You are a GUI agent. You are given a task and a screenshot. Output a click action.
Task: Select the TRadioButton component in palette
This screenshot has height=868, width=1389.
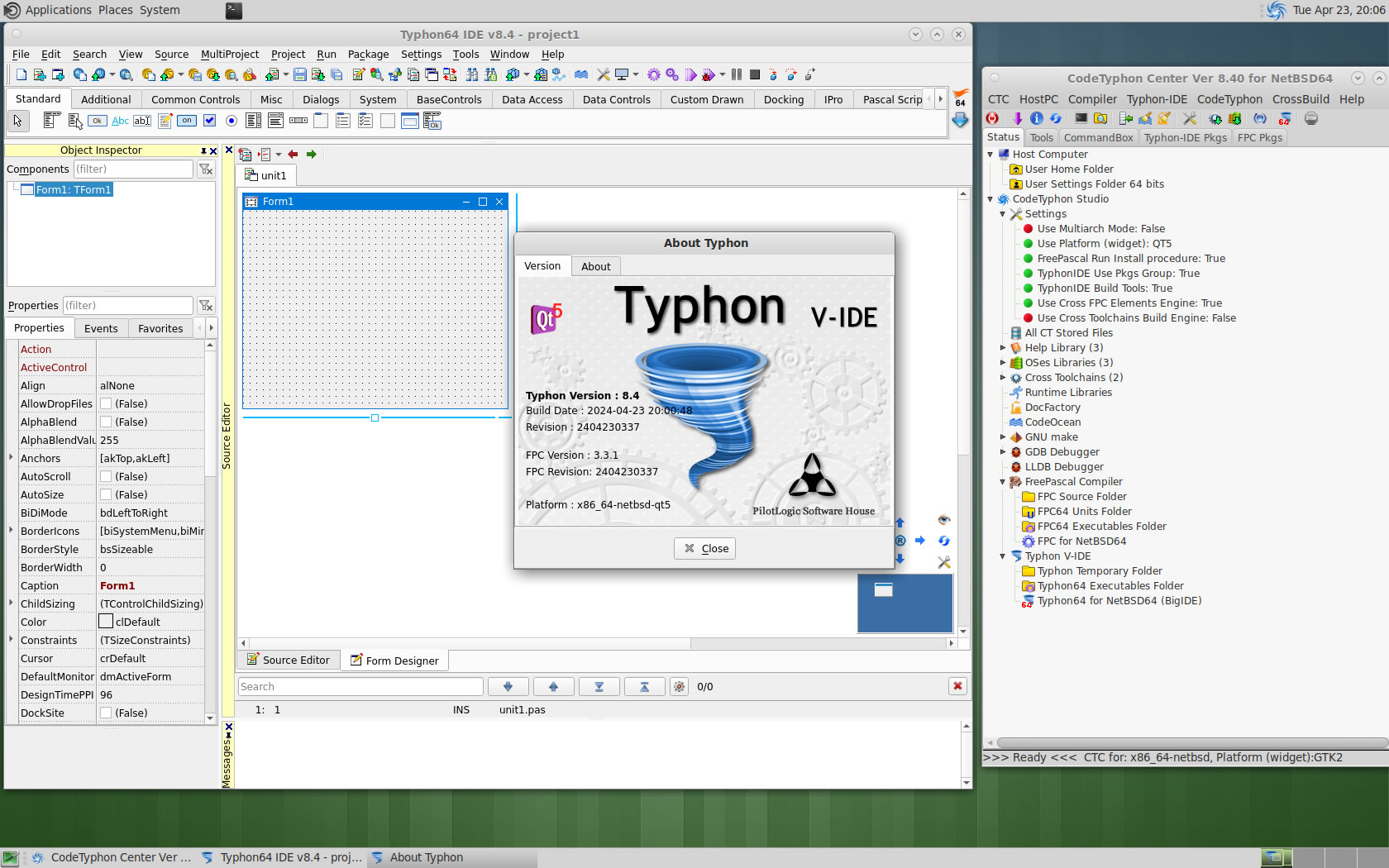coord(231,121)
